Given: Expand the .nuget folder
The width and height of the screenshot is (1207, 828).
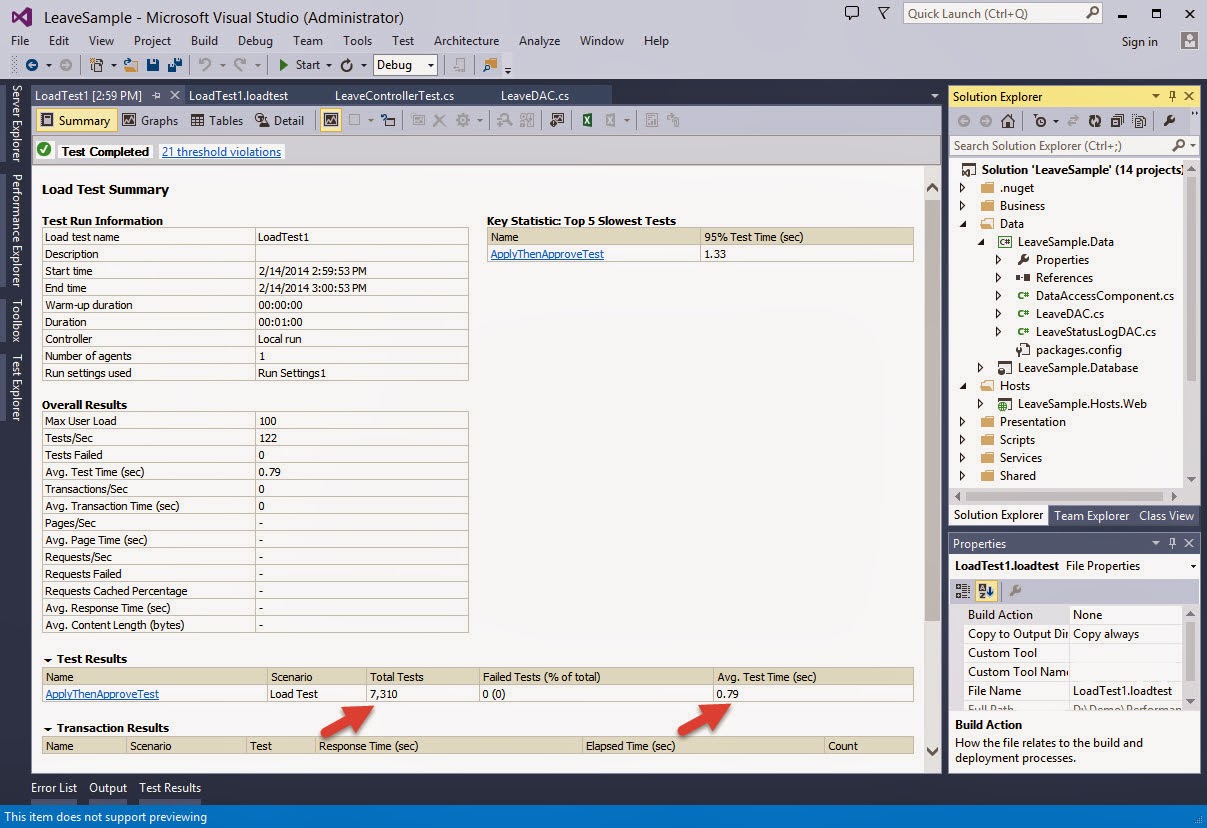Looking at the screenshot, I should 963,188.
